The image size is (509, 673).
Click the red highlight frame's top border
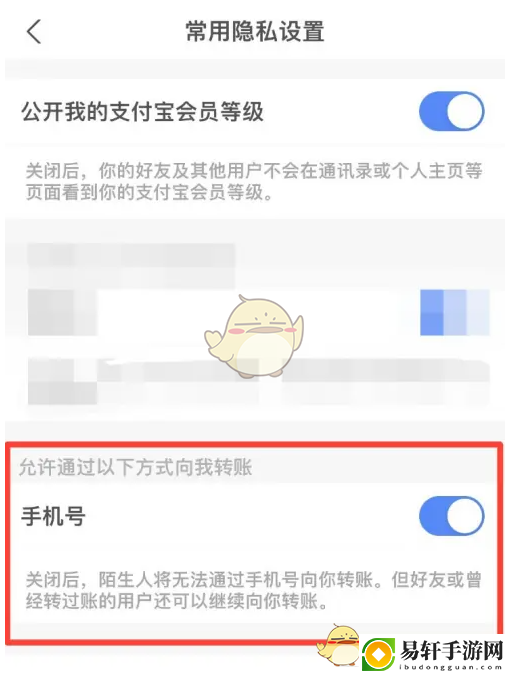254,446
